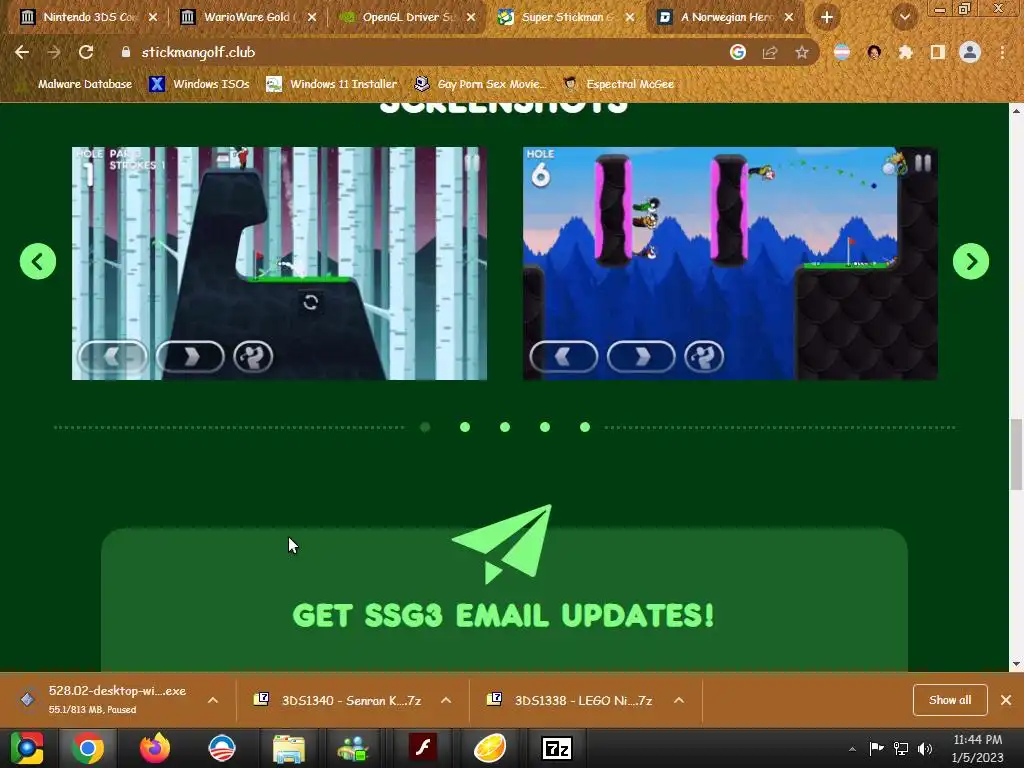Click the striped flag extension icon
The image size is (1024, 768).
(842, 52)
